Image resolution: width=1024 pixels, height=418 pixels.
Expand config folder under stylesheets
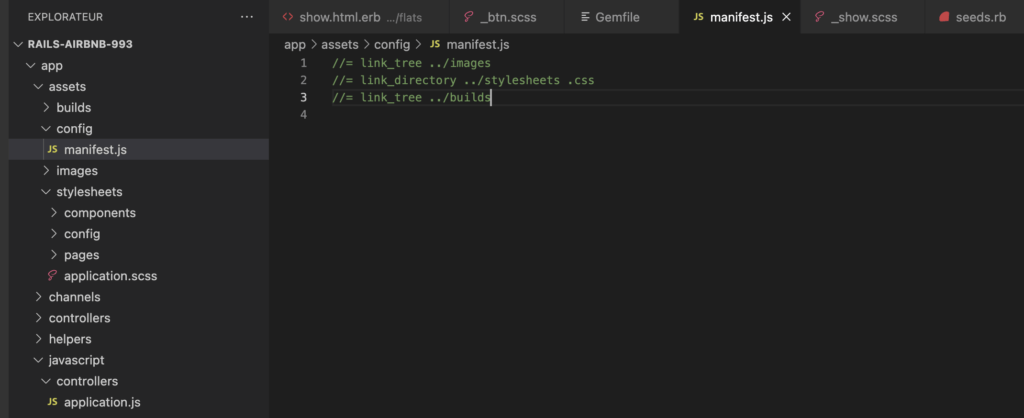click(54, 234)
